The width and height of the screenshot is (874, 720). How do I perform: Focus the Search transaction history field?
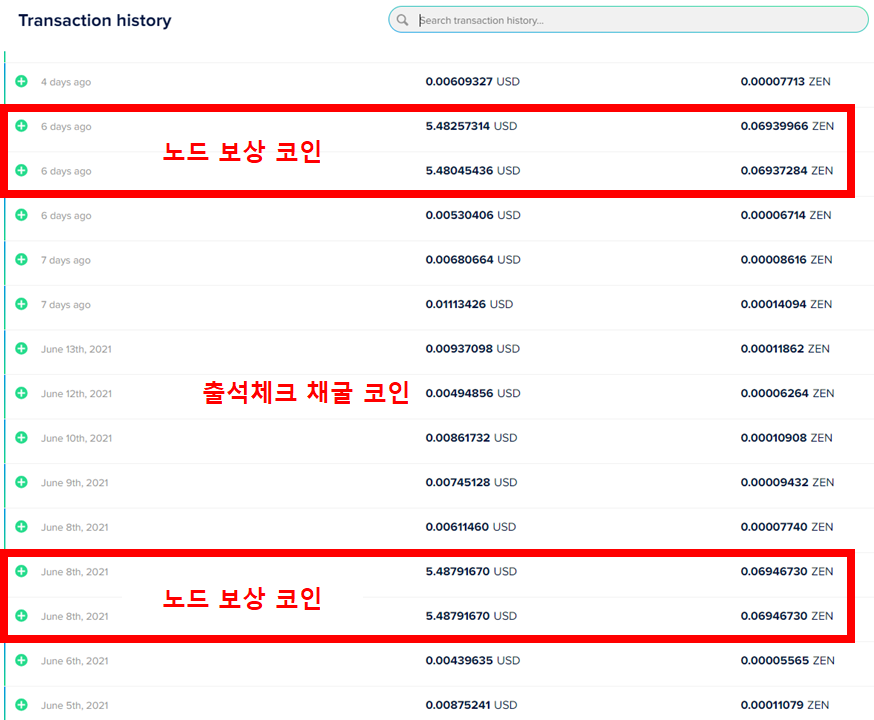[x=628, y=20]
